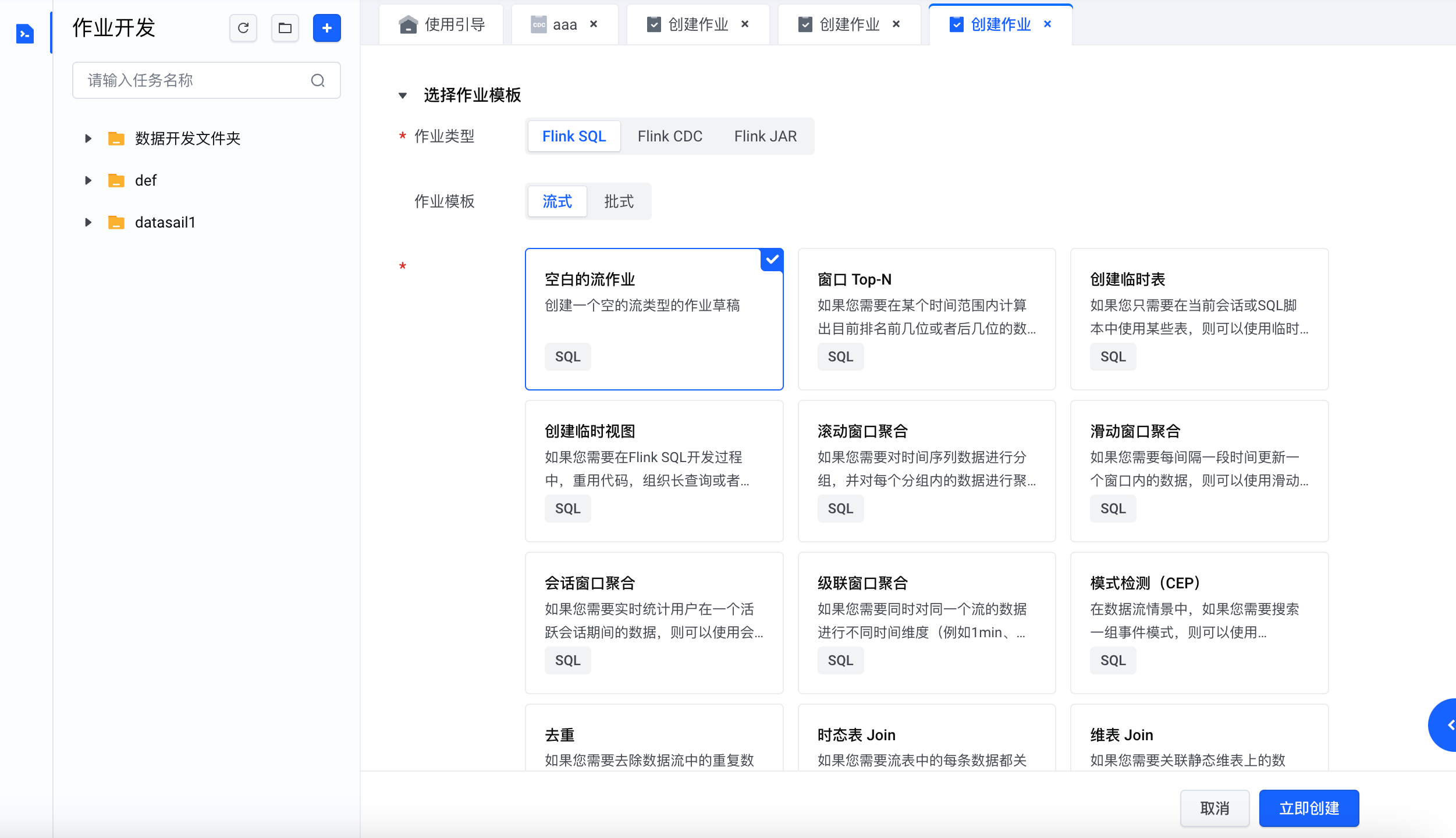Refresh the job list
Image resolution: width=1456 pixels, height=838 pixels.
pyautogui.click(x=243, y=28)
